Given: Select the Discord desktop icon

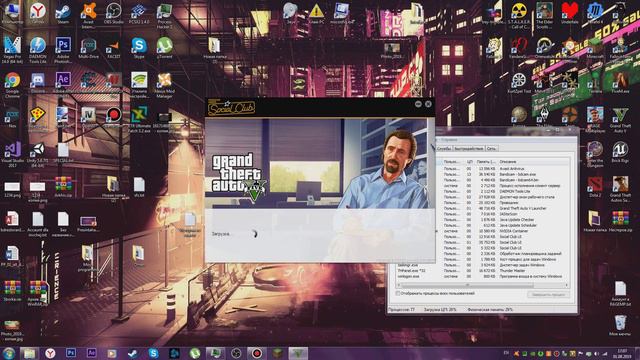Looking at the screenshot, I should pos(38,83).
